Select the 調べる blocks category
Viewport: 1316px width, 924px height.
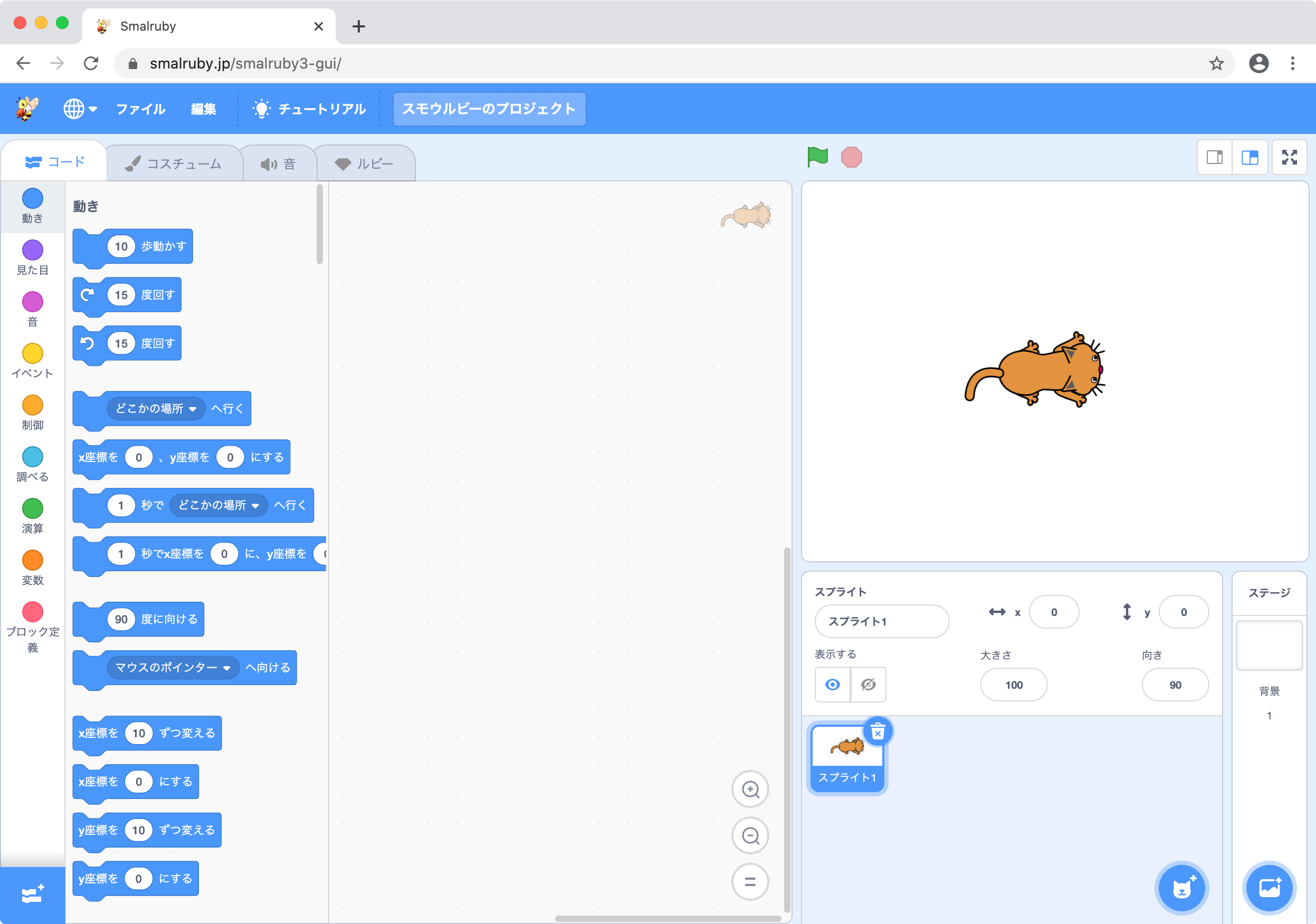point(33,465)
